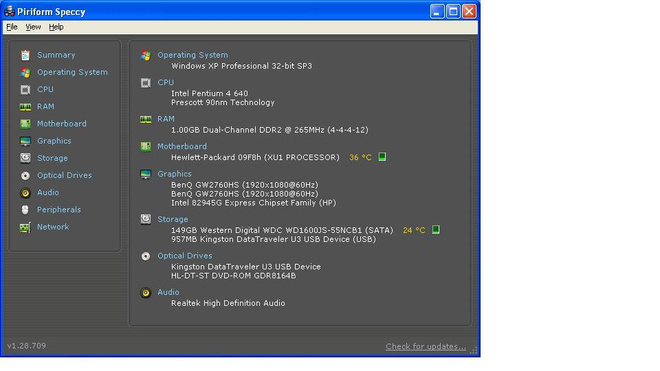Click Operating System heading link in summary
Viewport: 660px width, 371px height.
click(193, 55)
